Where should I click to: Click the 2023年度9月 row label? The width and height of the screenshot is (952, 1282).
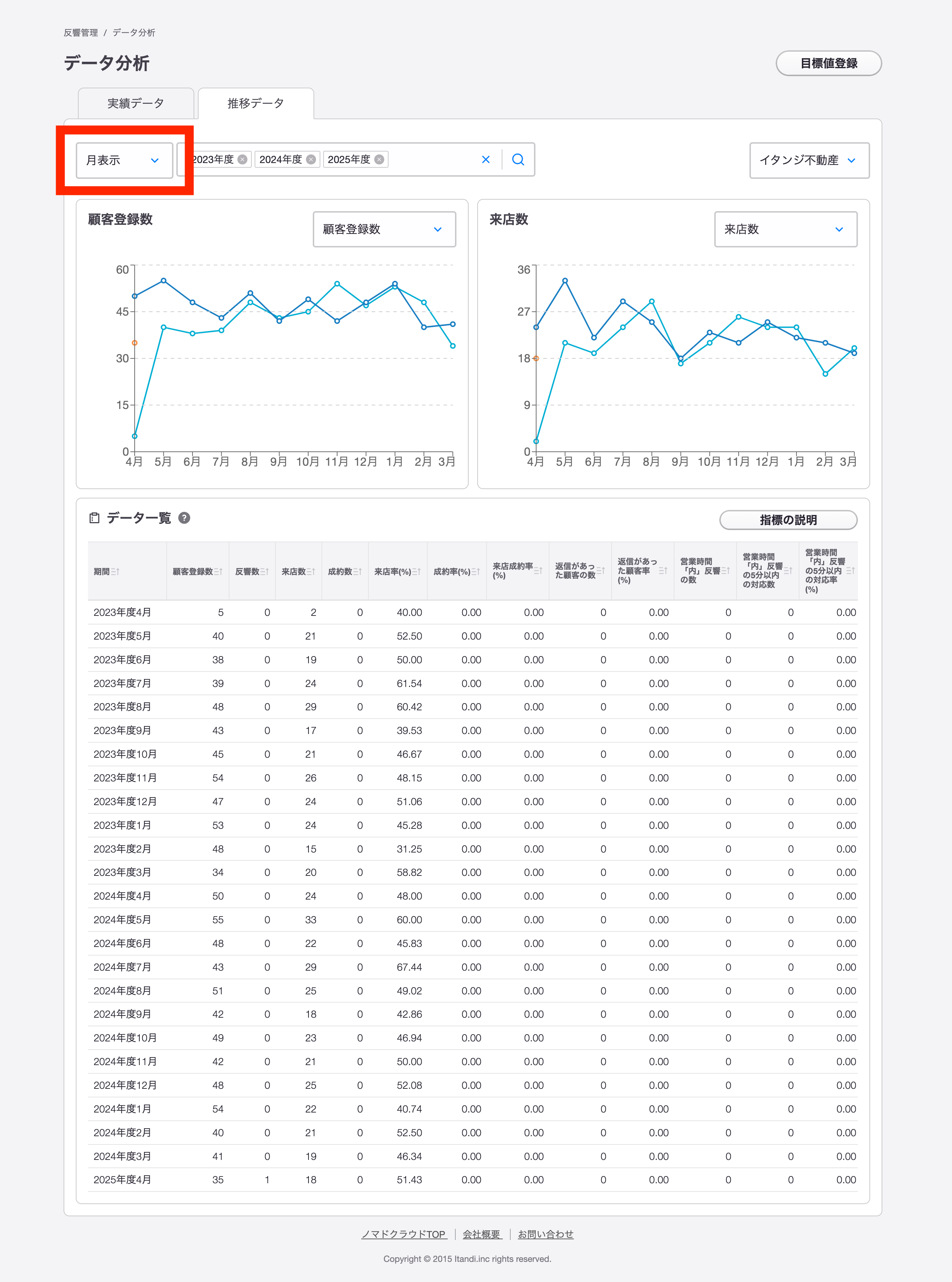click(122, 730)
